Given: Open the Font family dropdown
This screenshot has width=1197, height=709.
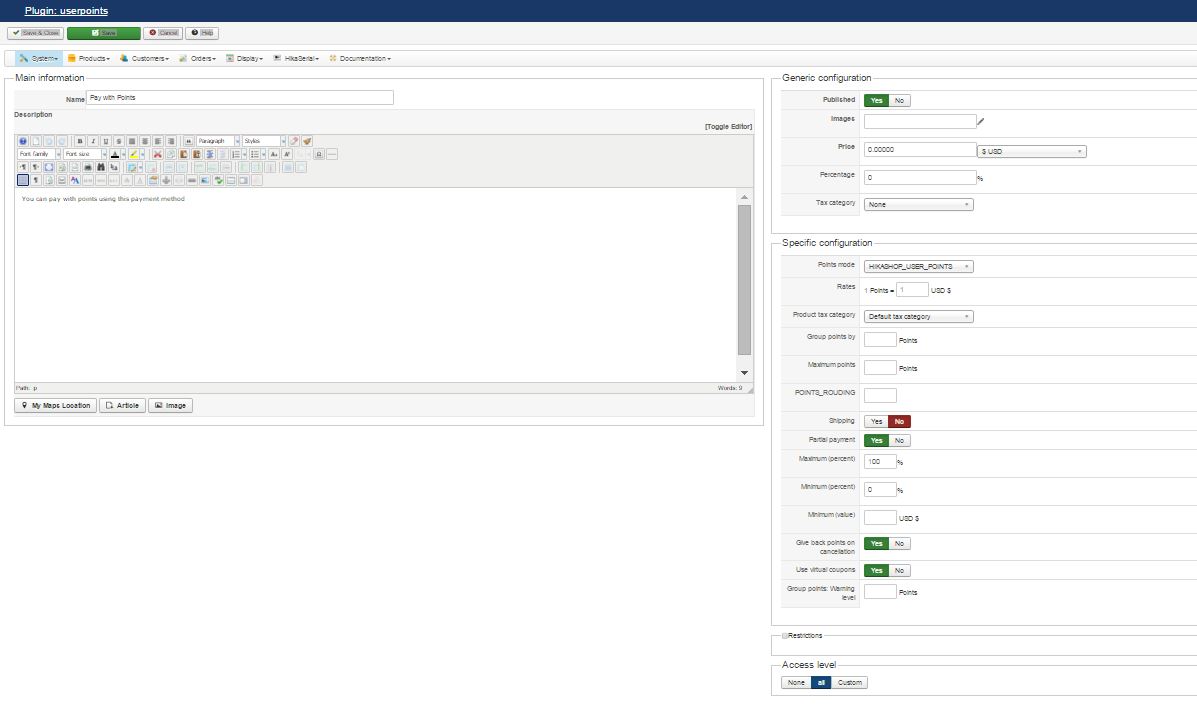Looking at the screenshot, I should pos(40,154).
